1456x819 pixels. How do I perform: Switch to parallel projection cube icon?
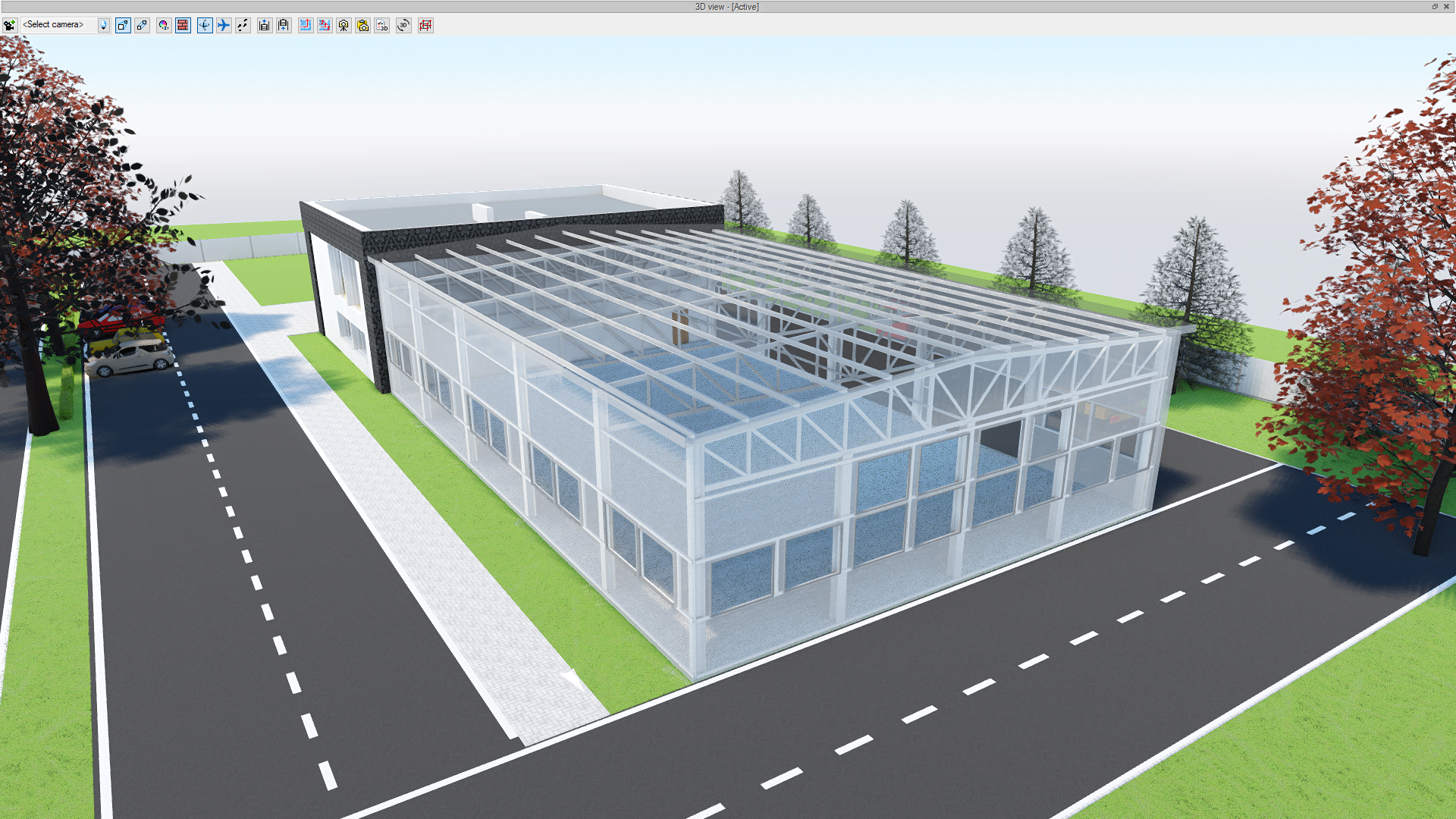point(142,25)
